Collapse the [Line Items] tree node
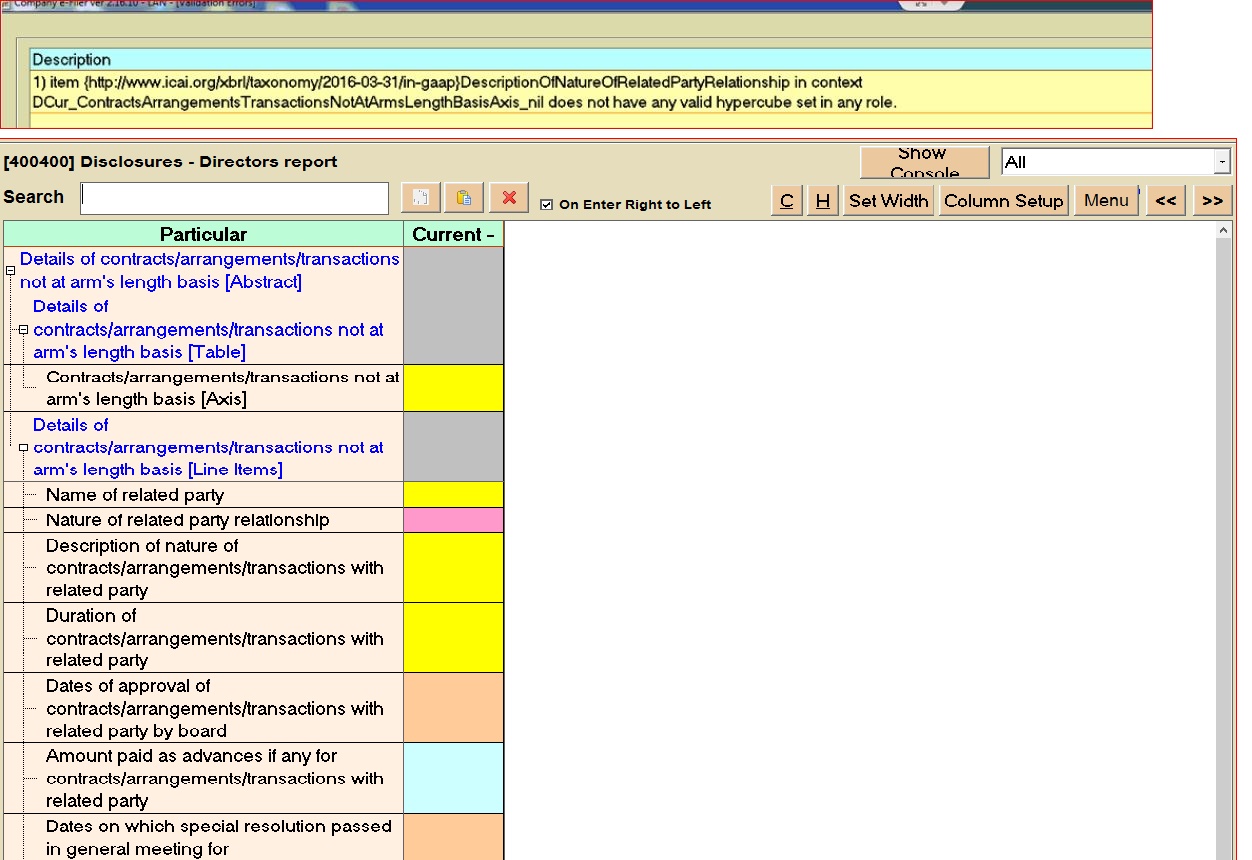 [x=23, y=448]
